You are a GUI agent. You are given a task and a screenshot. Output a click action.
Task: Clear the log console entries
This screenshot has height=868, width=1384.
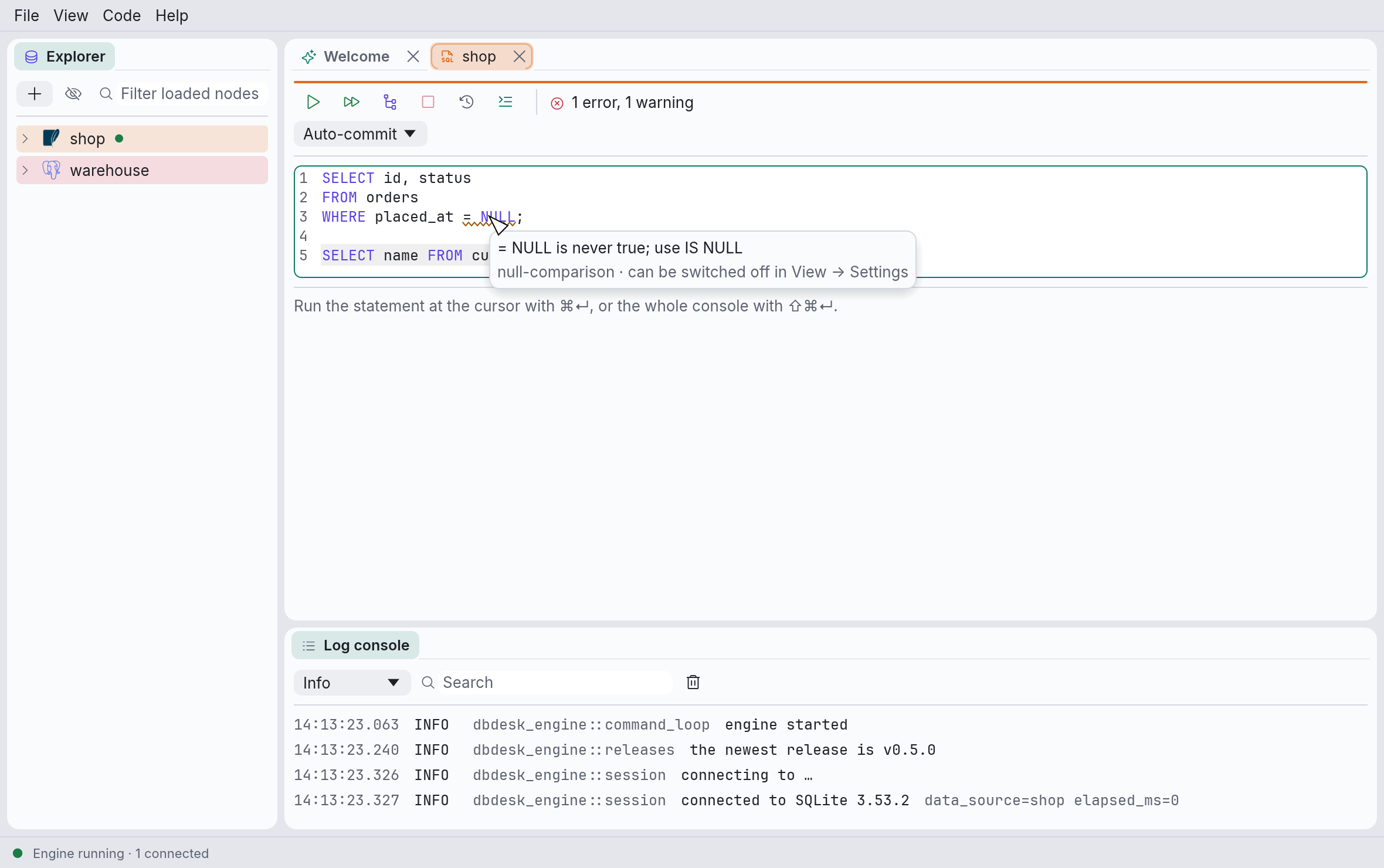point(693,682)
